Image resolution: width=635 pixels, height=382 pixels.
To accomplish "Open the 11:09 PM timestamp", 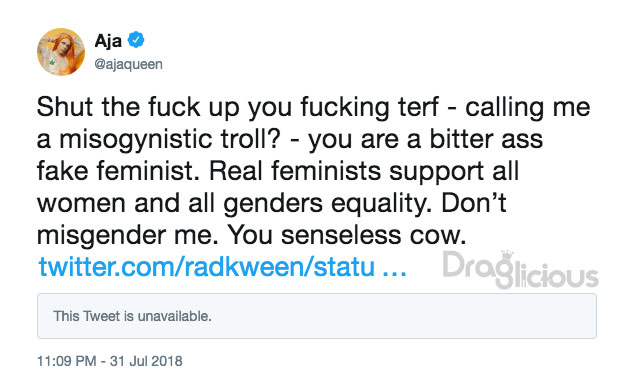I will click(66, 361).
